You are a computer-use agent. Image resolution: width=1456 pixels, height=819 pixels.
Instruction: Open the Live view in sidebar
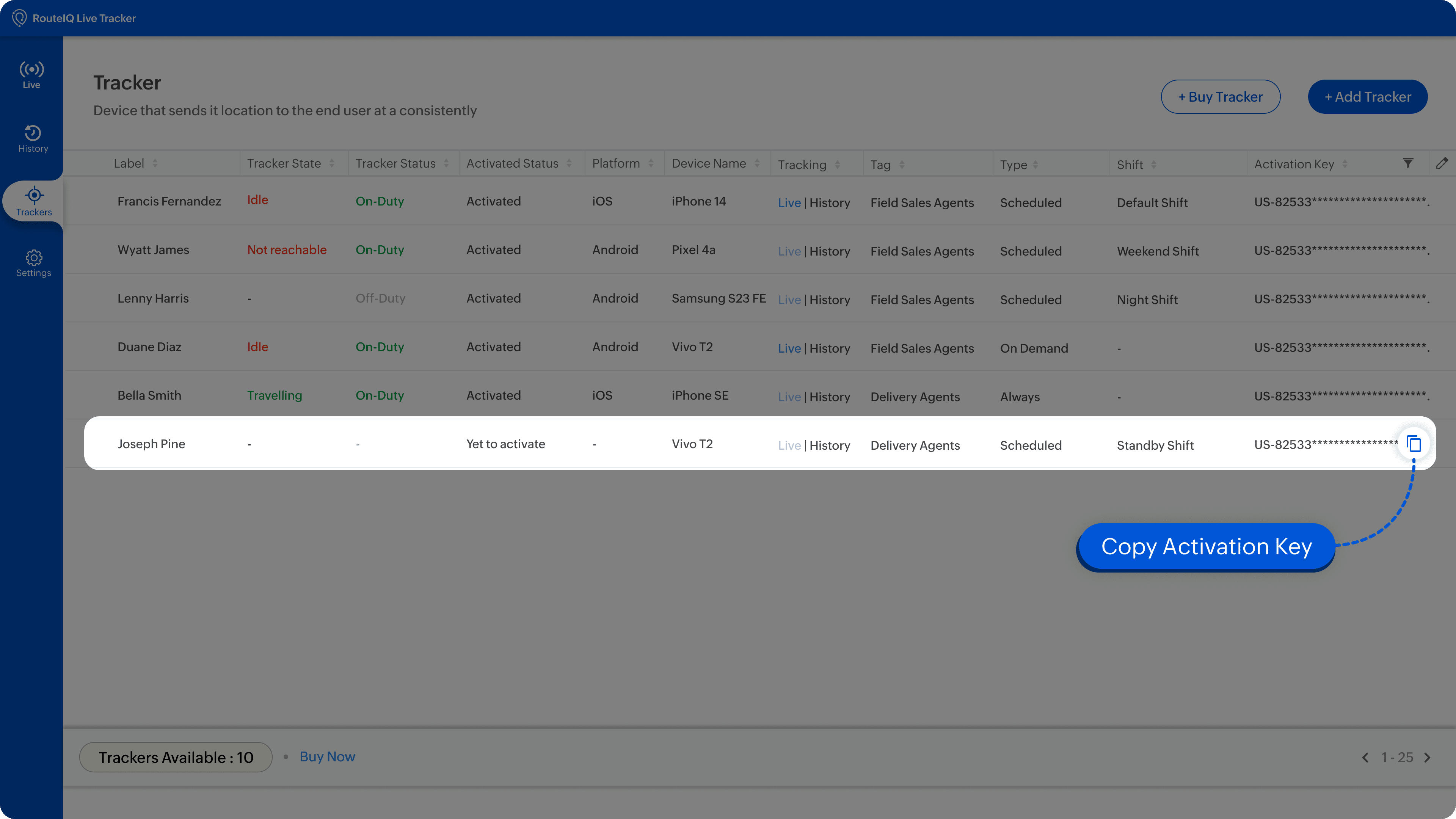coord(31,75)
